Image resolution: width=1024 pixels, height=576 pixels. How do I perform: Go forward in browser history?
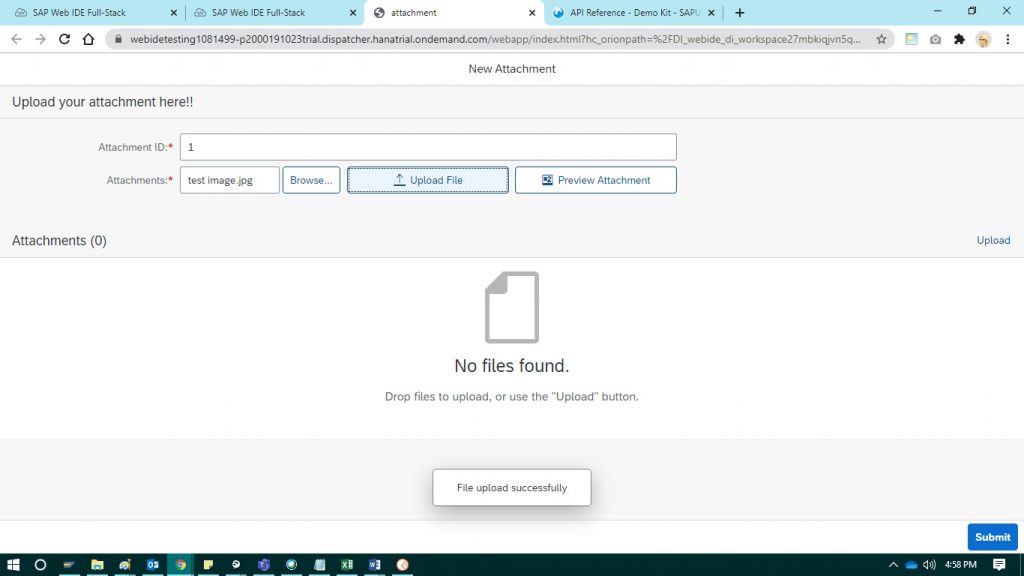click(x=40, y=39)
